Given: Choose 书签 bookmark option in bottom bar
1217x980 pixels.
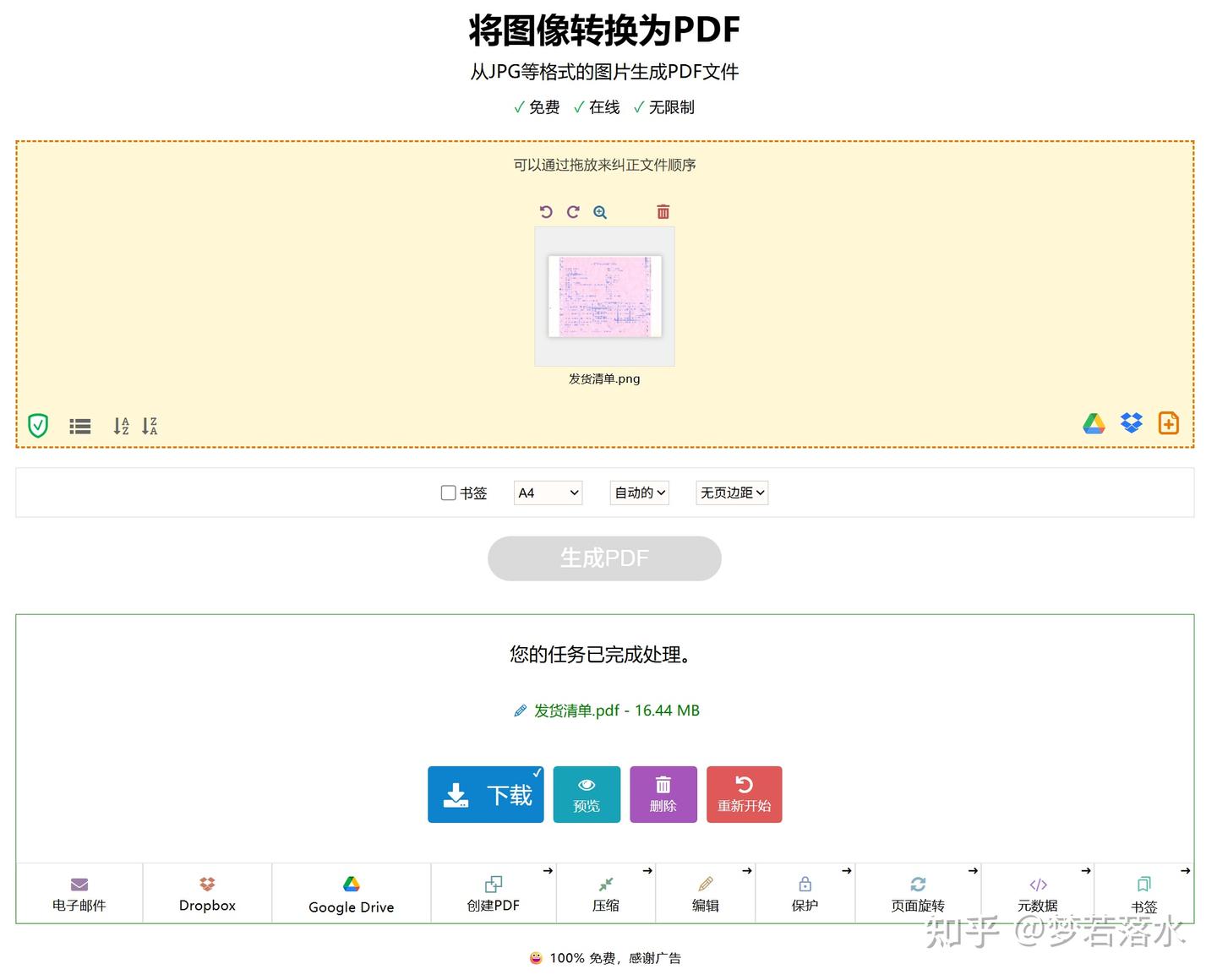Looking at the screenshot, I should coord(1144,894).
